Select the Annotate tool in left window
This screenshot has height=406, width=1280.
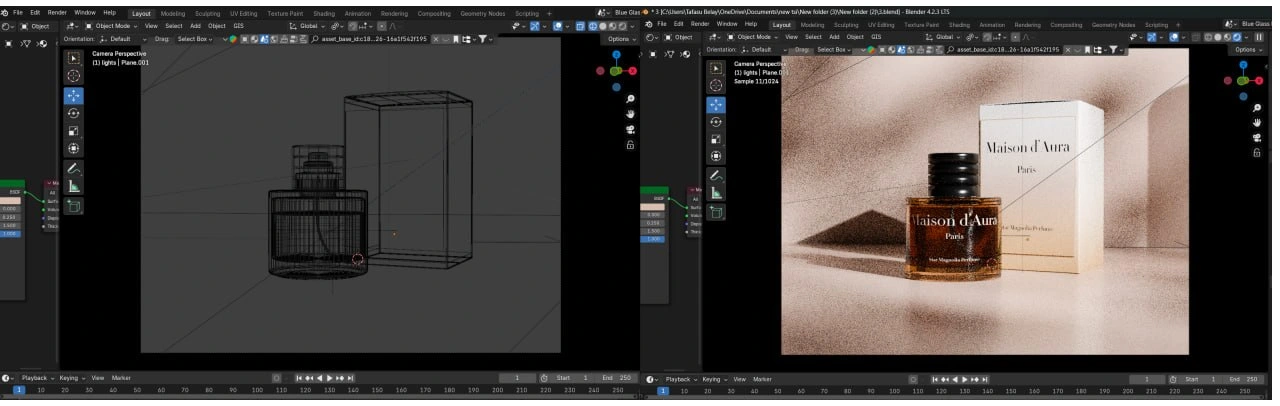[x=74, y=169]
